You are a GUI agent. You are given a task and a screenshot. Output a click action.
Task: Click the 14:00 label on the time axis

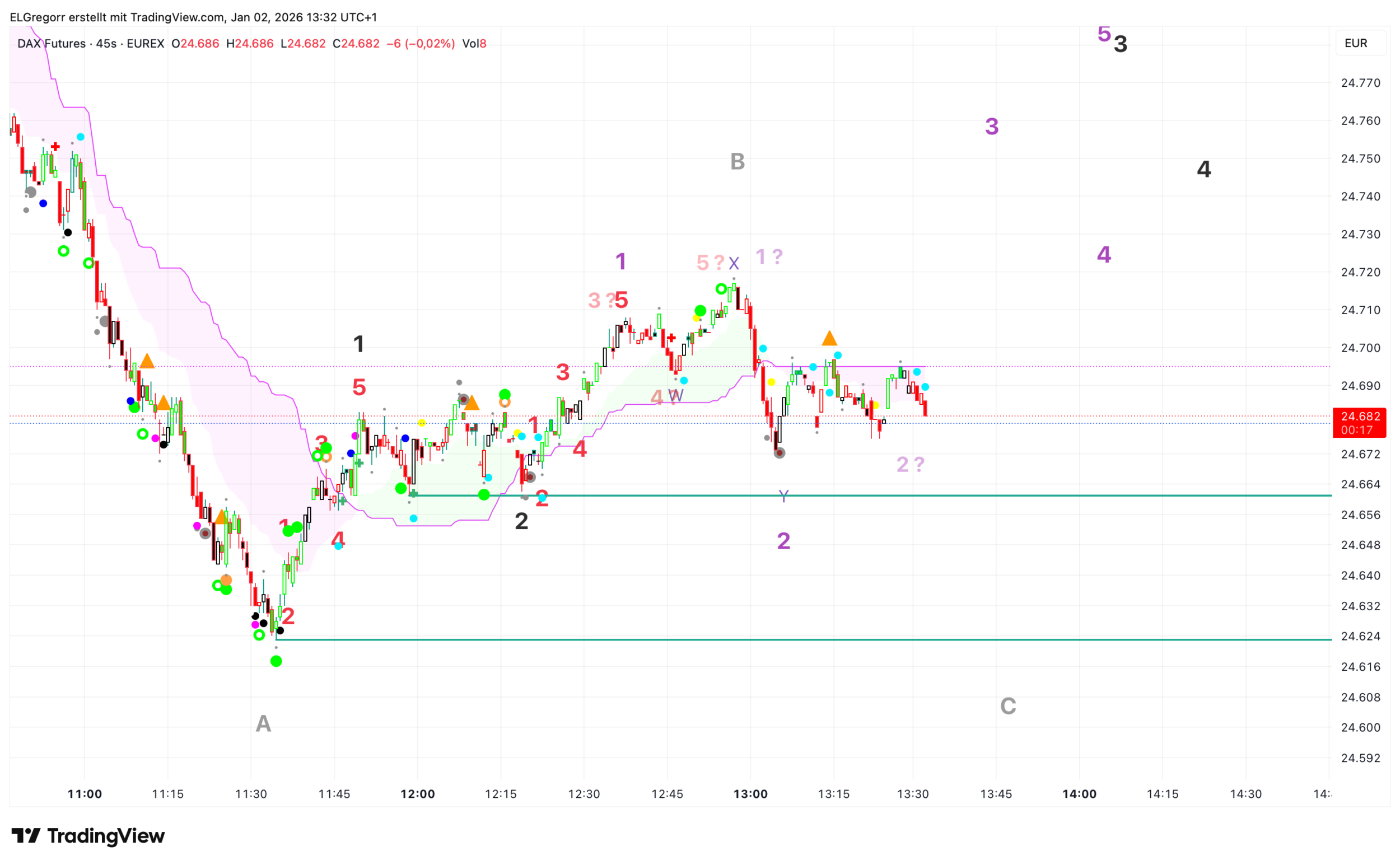(x=1079, y=794)
